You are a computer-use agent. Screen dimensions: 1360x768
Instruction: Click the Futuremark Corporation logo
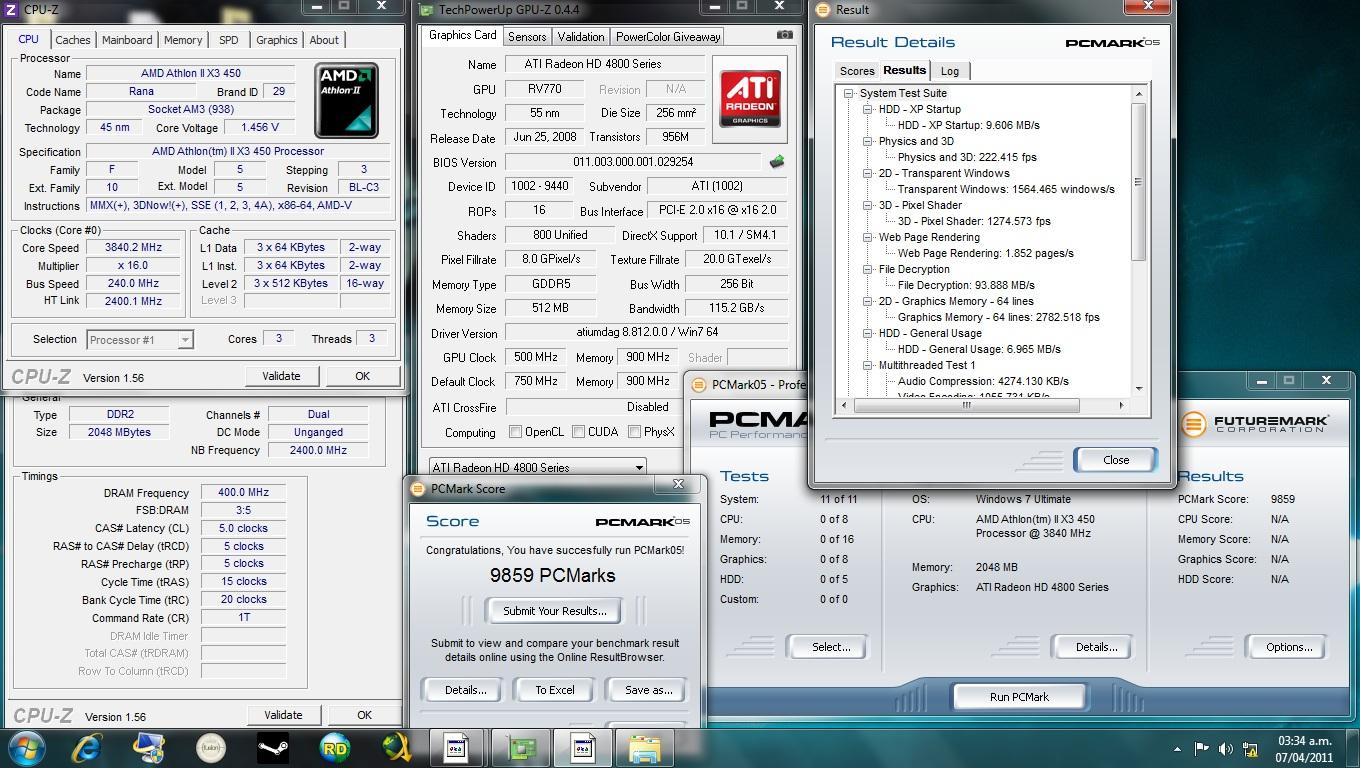1255,422
